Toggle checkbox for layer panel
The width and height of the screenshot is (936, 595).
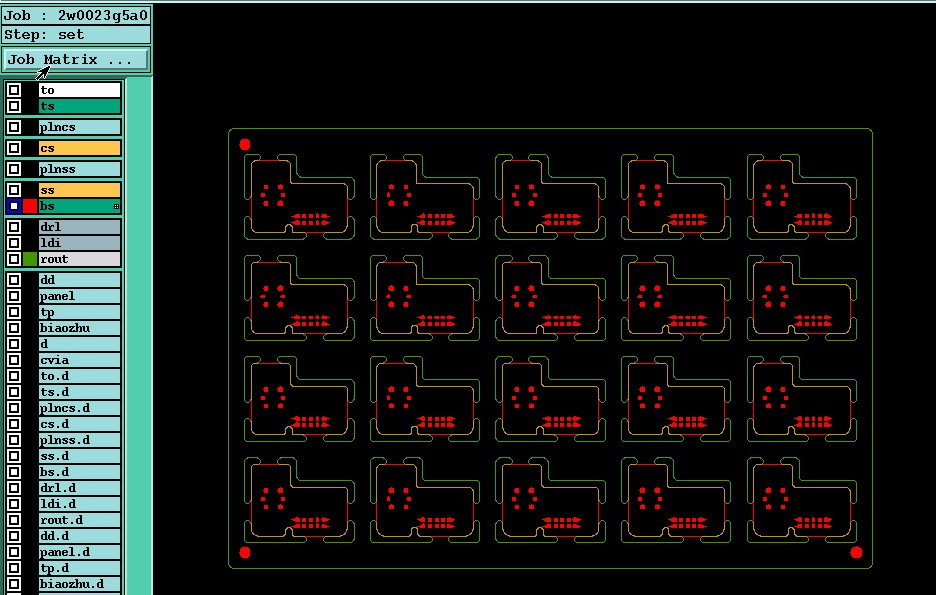[14, 296]
